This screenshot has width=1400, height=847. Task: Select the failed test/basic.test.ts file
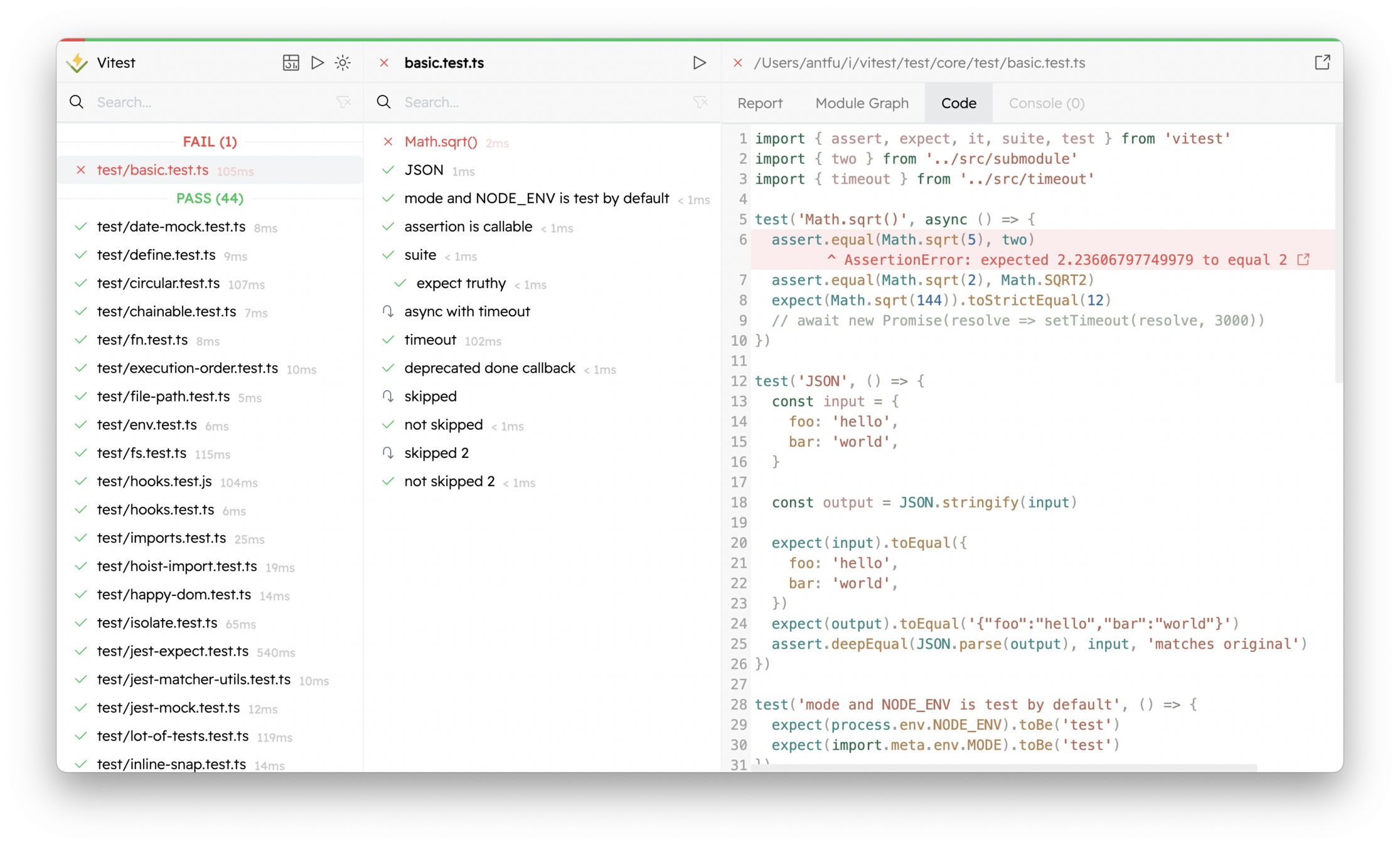coord(152,170)
